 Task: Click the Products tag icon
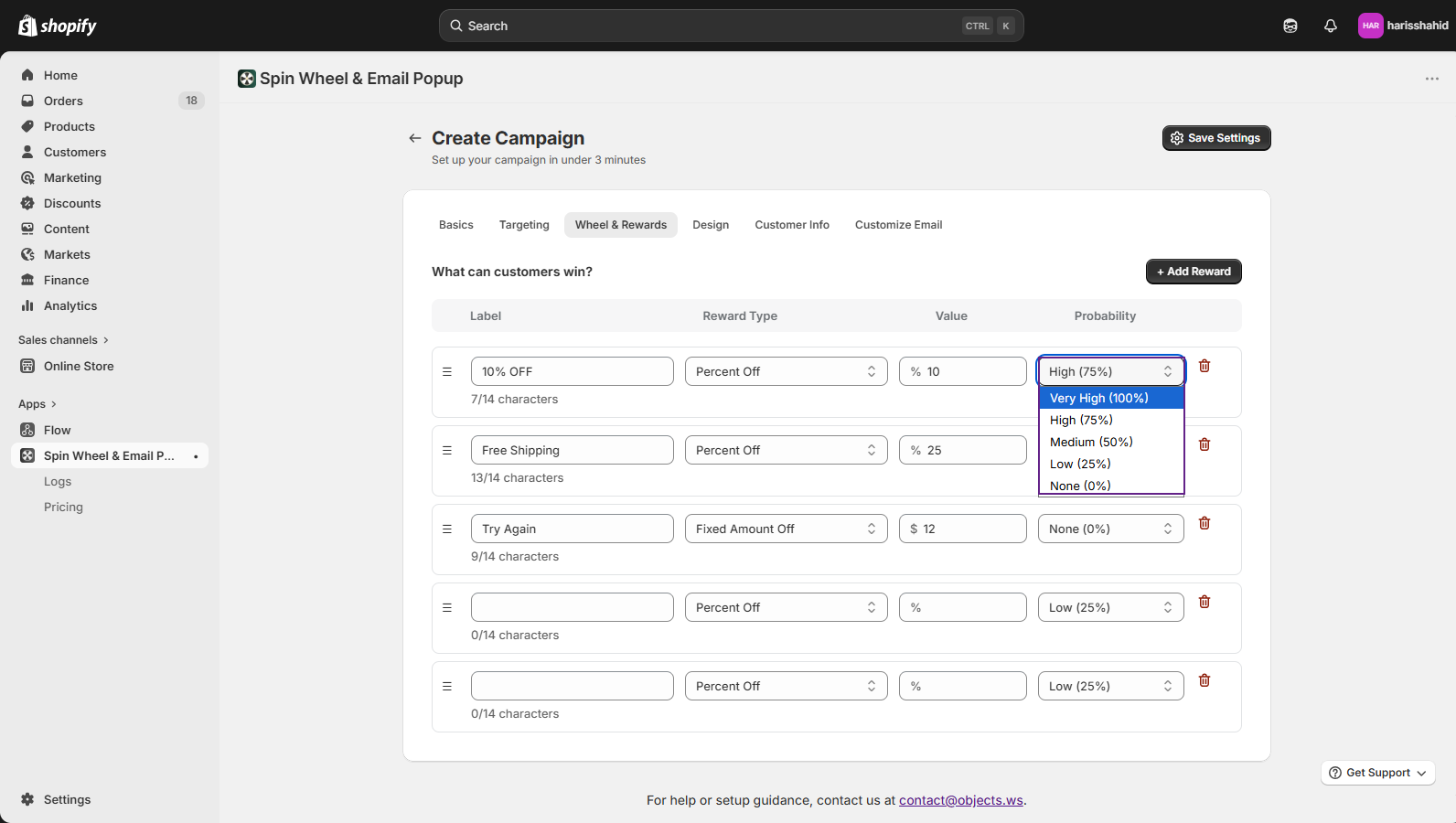coord(27,126)
